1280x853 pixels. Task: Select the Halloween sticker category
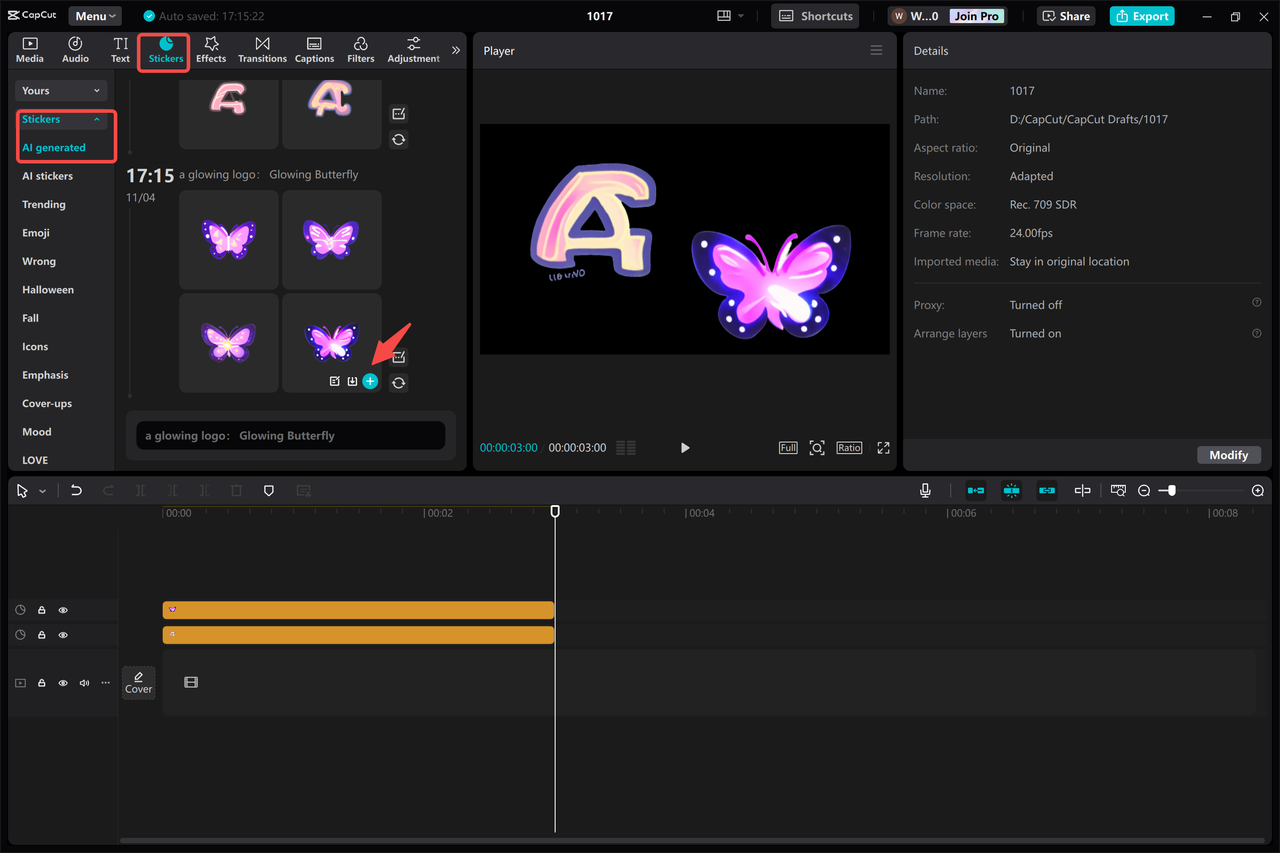48,290
